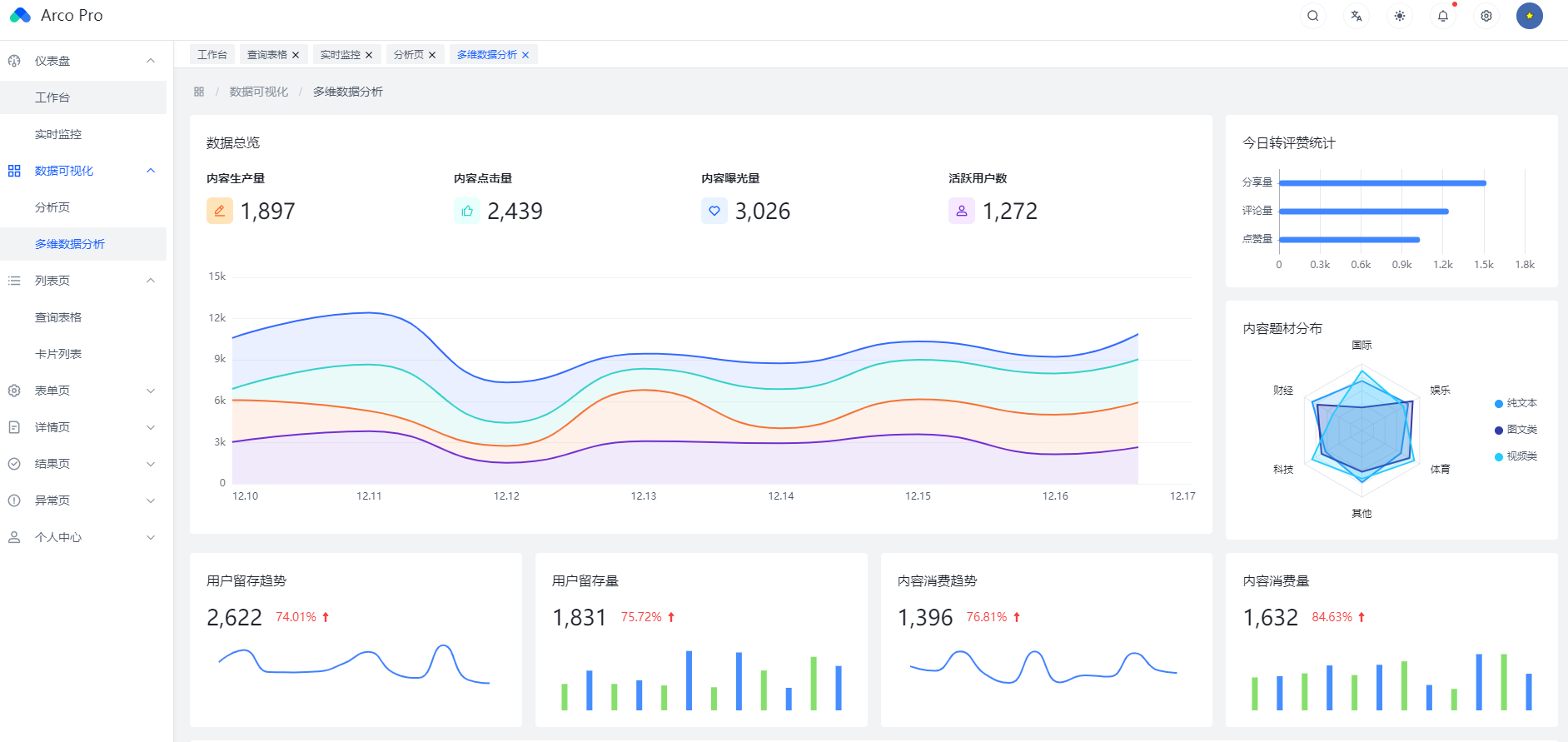Expand the 结果页 menu chevron
This screenshot has height=742, width=1568.
151,464
